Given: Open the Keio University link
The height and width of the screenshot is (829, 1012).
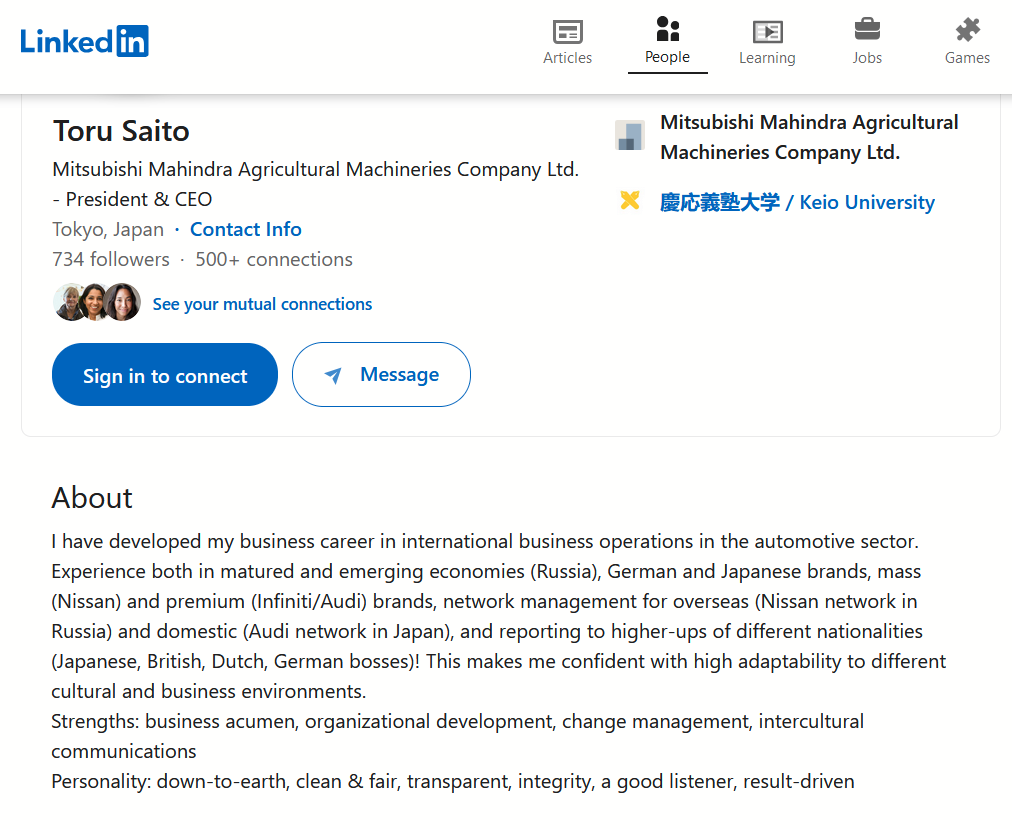Looking at the screenshot, I should (797, 202).
